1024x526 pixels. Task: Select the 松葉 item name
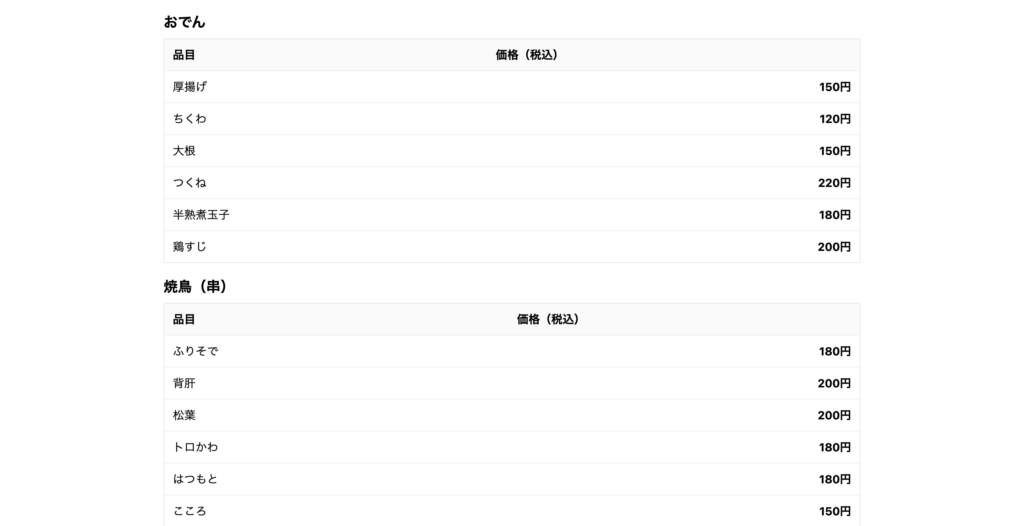click(x=184, y=416)
